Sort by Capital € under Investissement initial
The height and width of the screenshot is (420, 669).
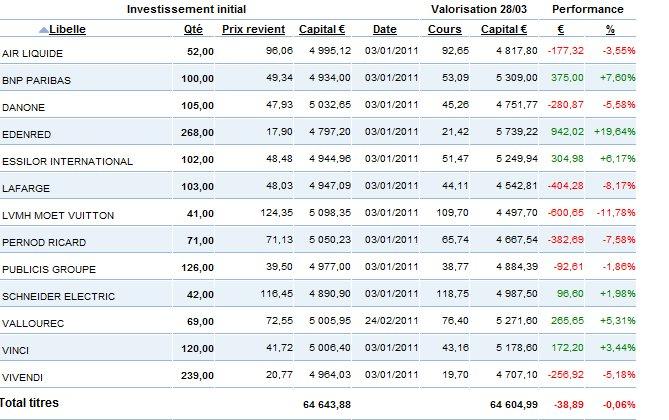pyautogui.click(x=322, y=29)
